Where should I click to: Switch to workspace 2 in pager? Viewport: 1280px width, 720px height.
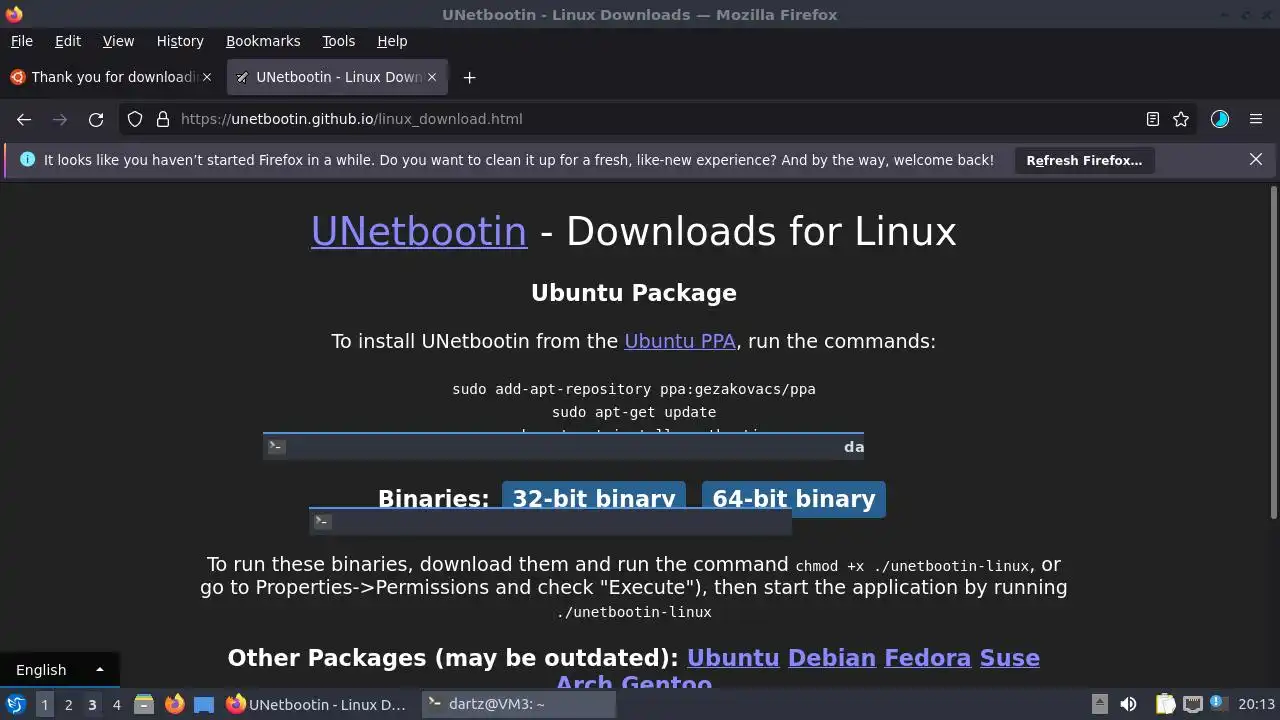coord(68,705)
